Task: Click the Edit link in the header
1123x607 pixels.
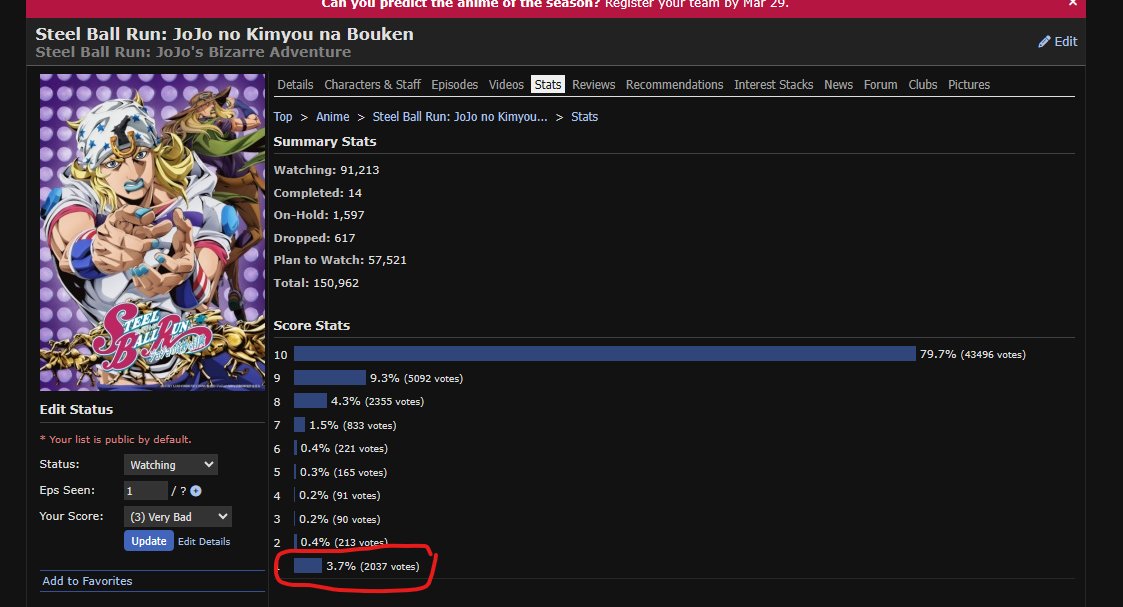Action: (1065, 42)
